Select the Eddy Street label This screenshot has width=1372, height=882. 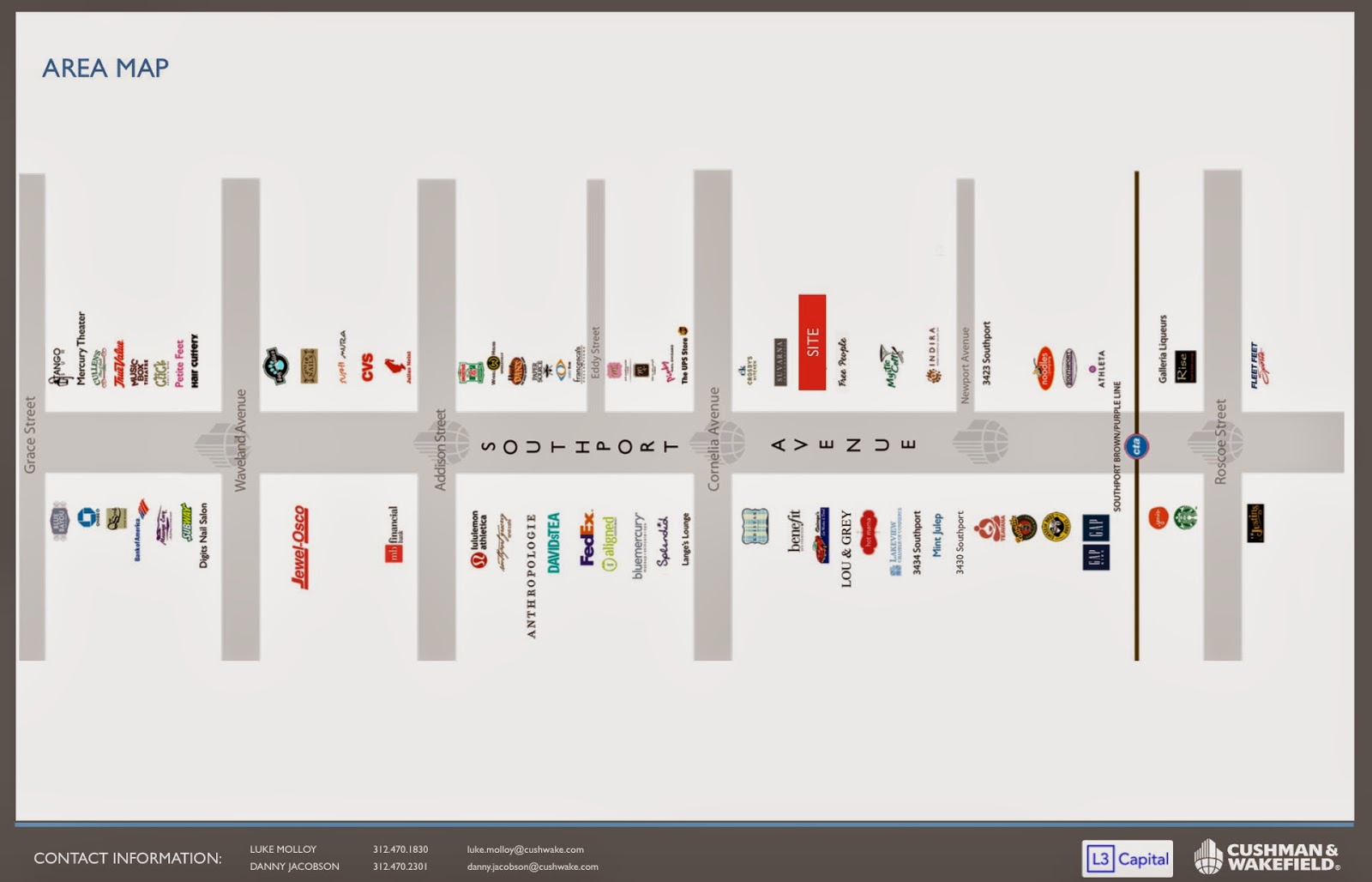[596, 353]
